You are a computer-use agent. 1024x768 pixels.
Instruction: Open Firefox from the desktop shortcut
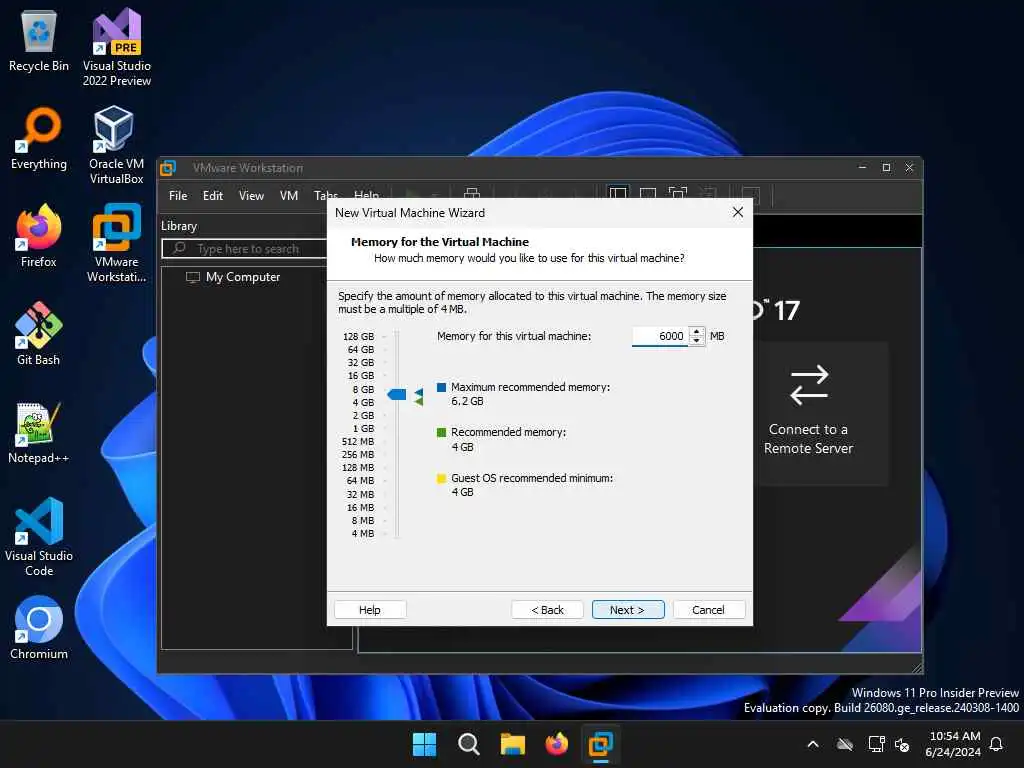pos(39,236)
